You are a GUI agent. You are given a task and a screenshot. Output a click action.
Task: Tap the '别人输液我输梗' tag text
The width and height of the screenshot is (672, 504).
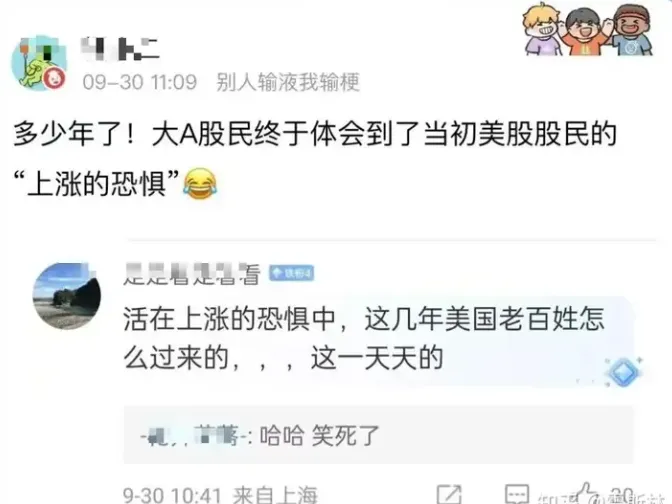point(288,82)
